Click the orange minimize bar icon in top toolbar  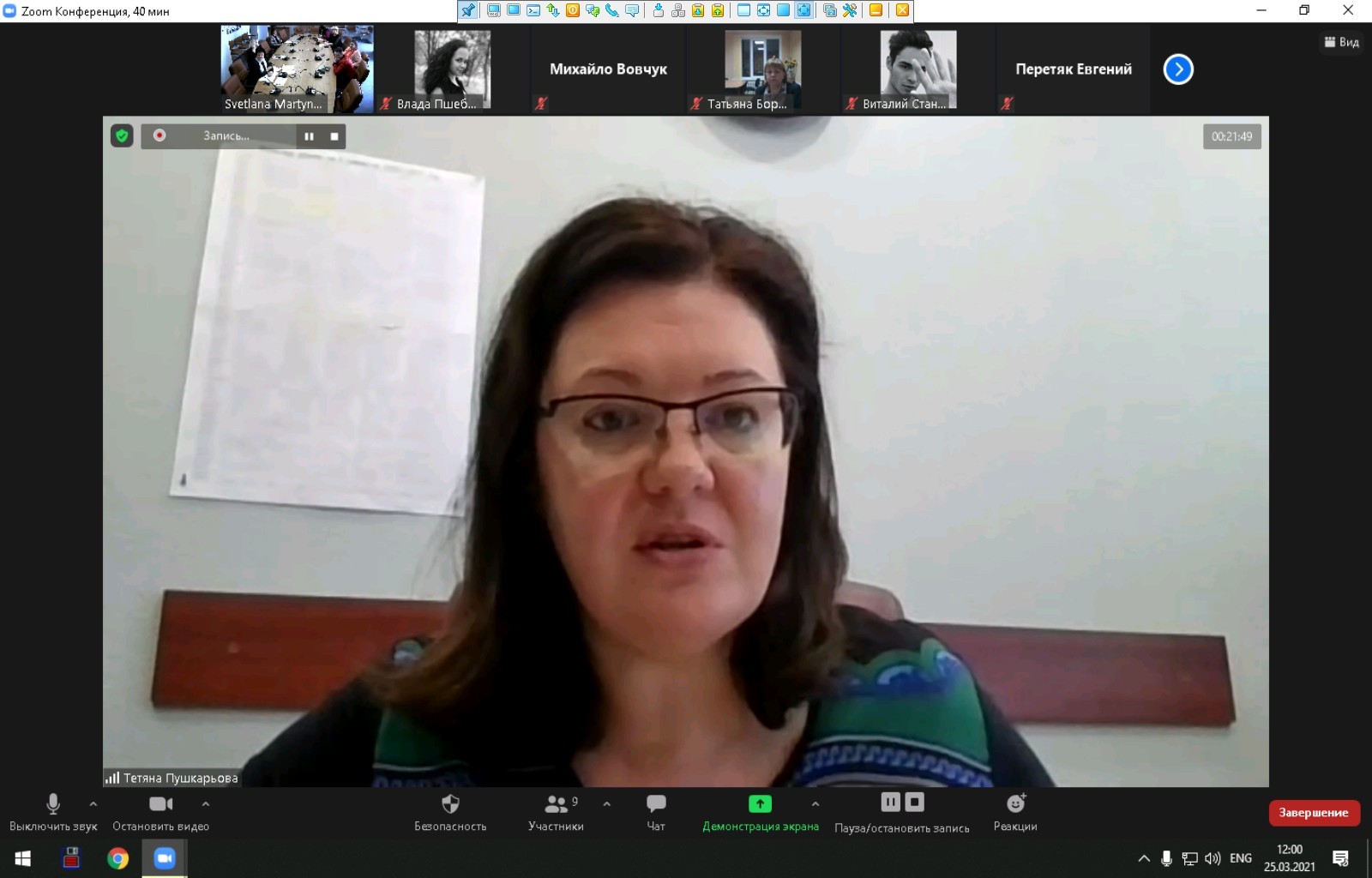[876, 10]
